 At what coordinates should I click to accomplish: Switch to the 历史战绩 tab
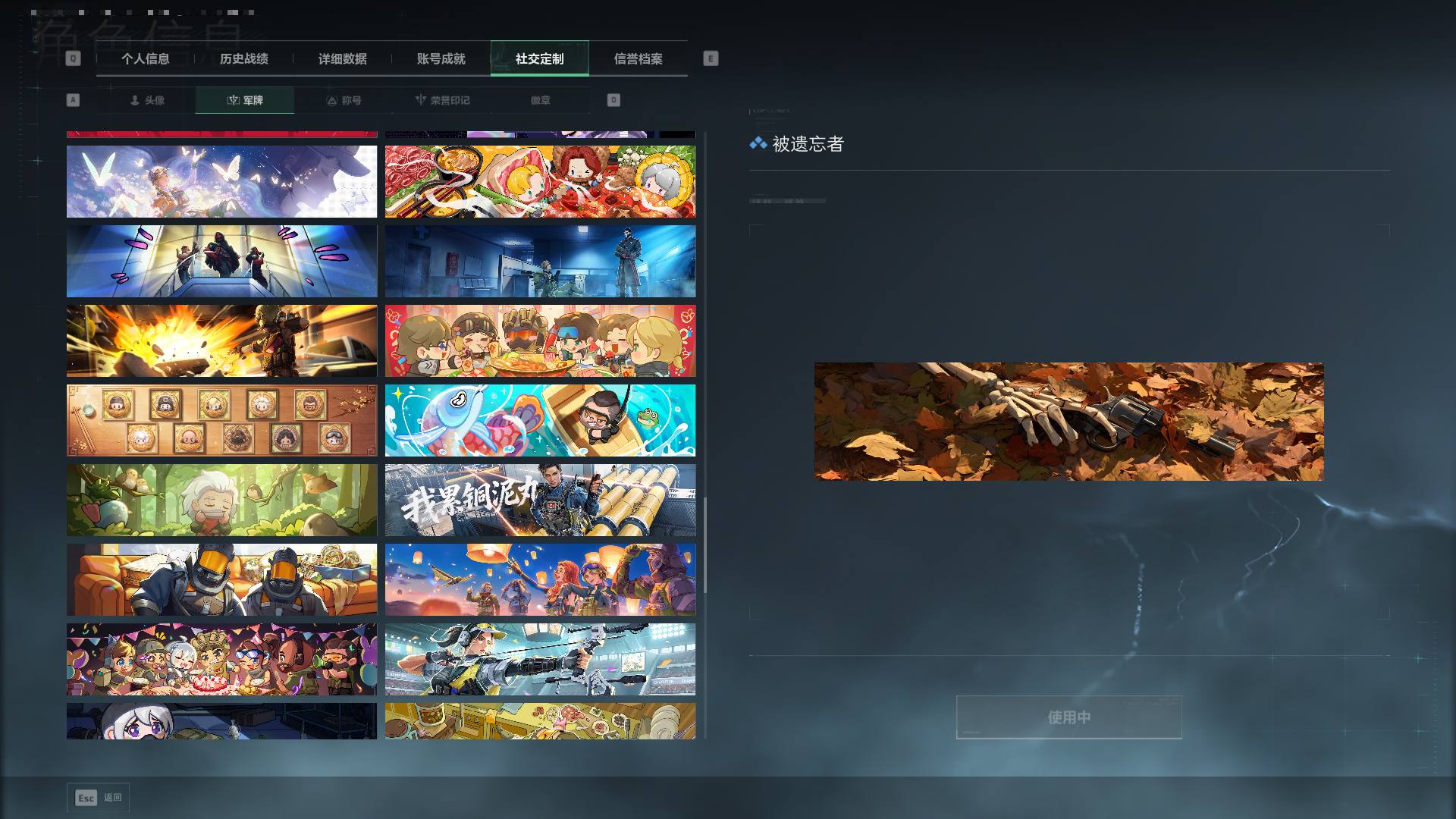tap(243, 58)
